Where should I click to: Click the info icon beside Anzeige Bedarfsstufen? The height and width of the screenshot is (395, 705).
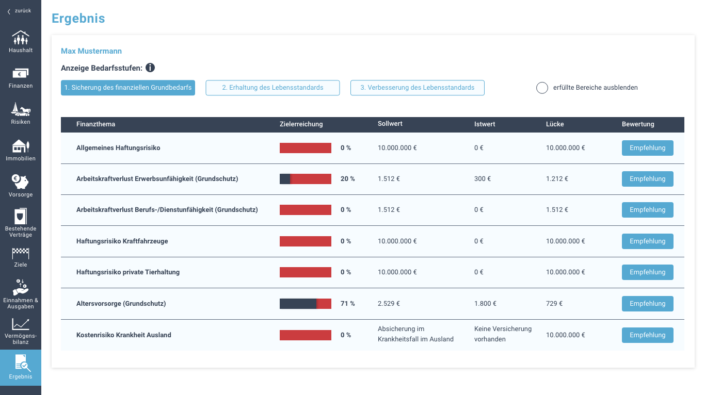tap(150, 68)
